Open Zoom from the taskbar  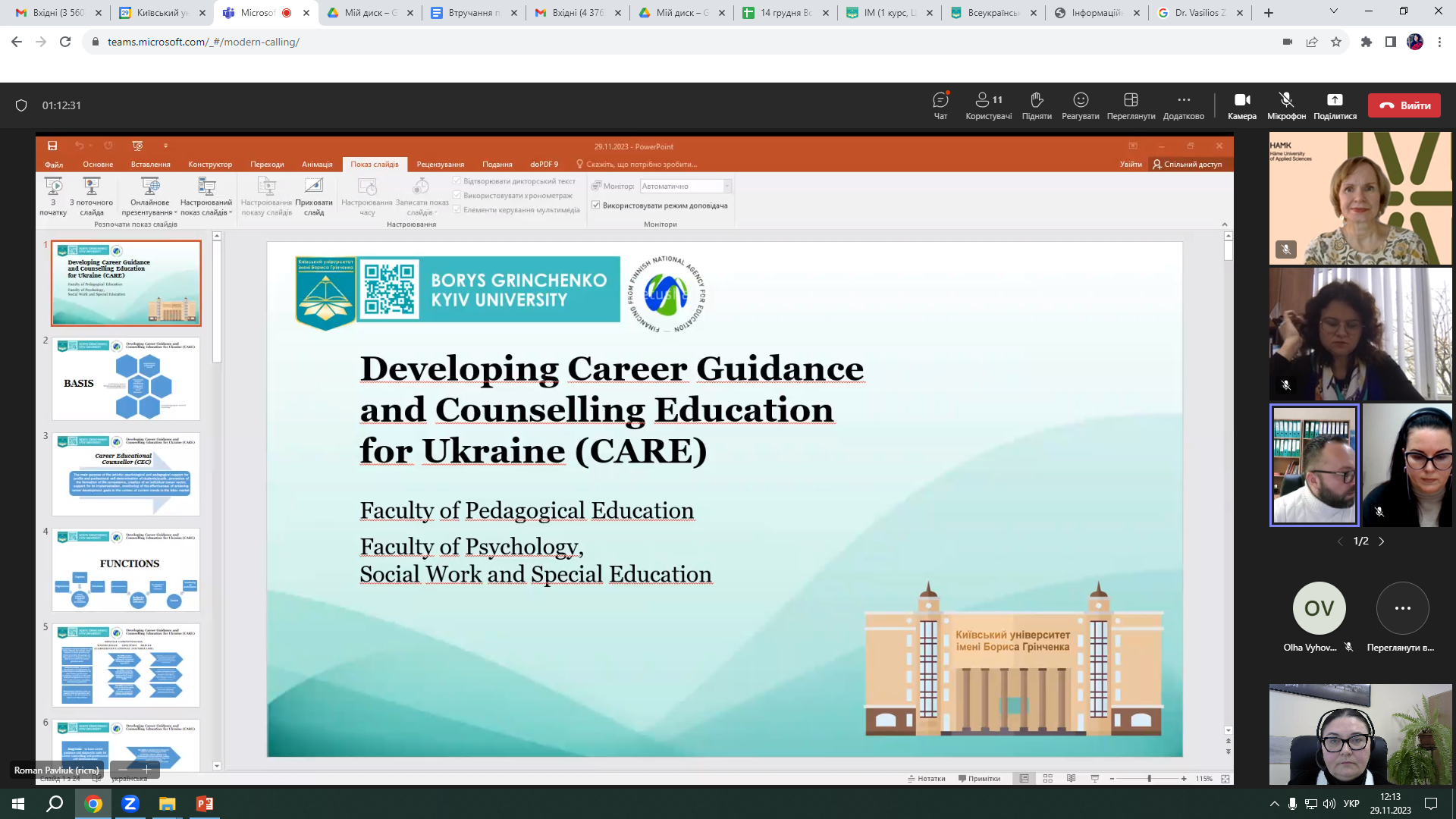pyautogui.click(x=130, y=804)
